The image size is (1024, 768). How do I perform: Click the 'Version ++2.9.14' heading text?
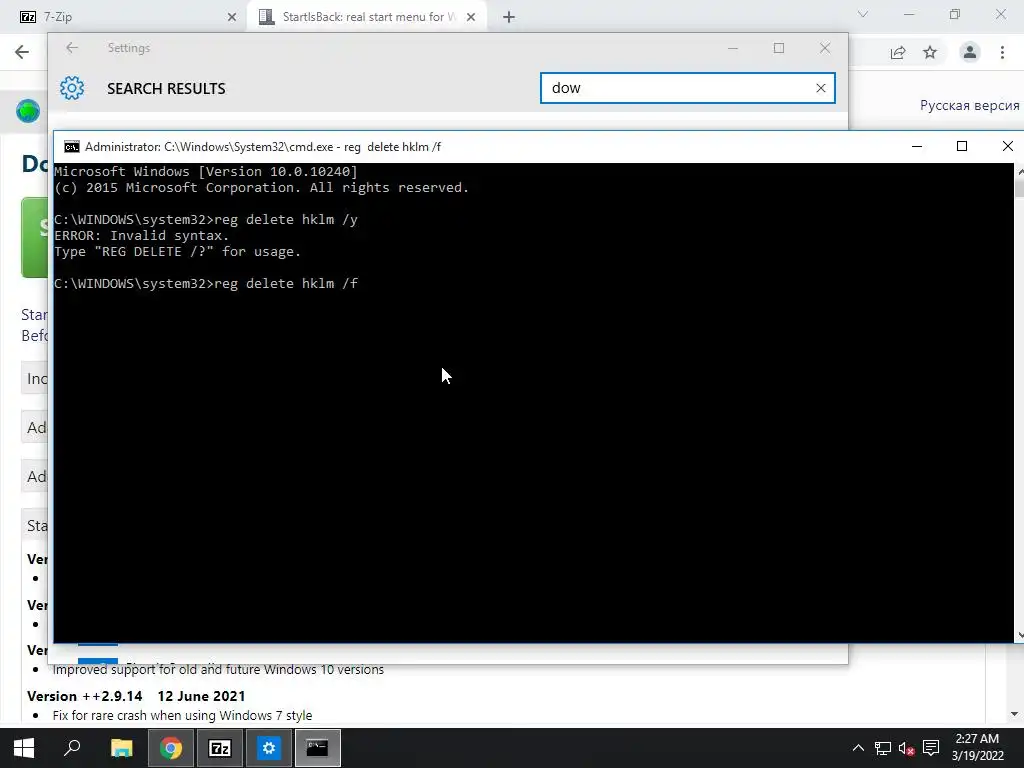[x=85, y=696]
